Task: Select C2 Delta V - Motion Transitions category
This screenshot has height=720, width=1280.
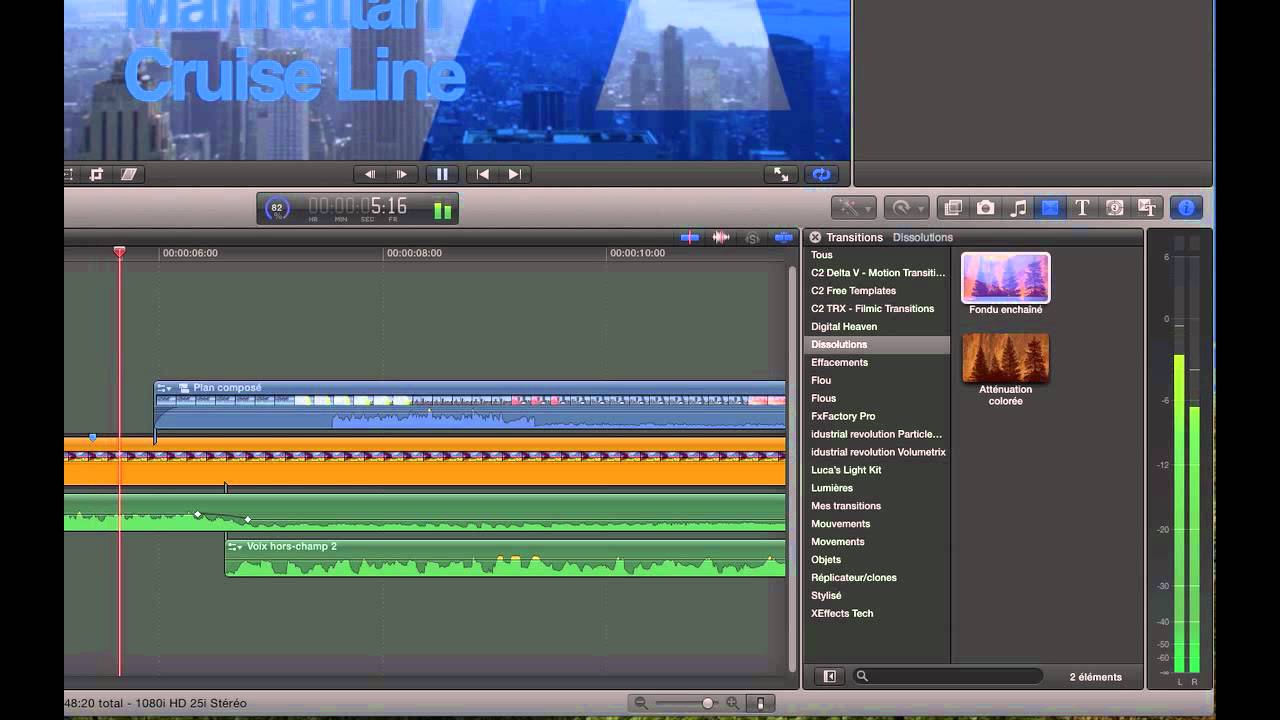Action: coord(877,273)
